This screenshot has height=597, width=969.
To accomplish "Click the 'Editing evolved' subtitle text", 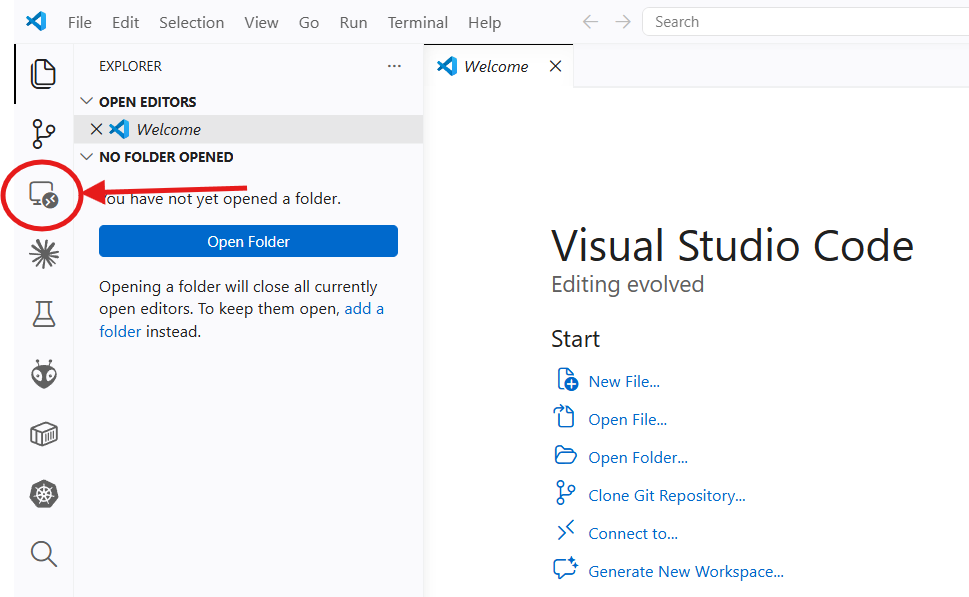I will tap(627, 284).
